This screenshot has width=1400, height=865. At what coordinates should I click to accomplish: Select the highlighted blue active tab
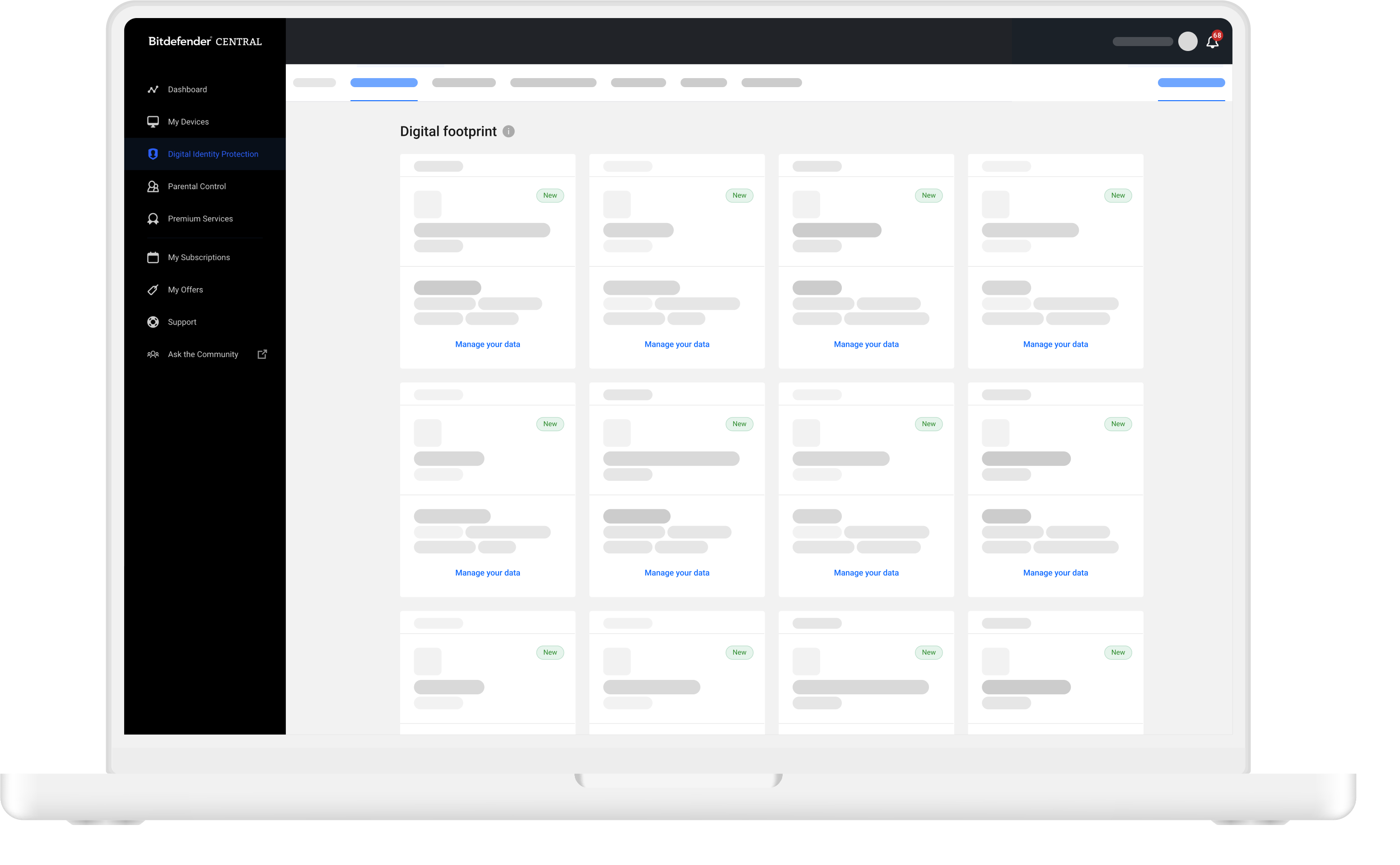pyautogui.click(x=384, y=83)
